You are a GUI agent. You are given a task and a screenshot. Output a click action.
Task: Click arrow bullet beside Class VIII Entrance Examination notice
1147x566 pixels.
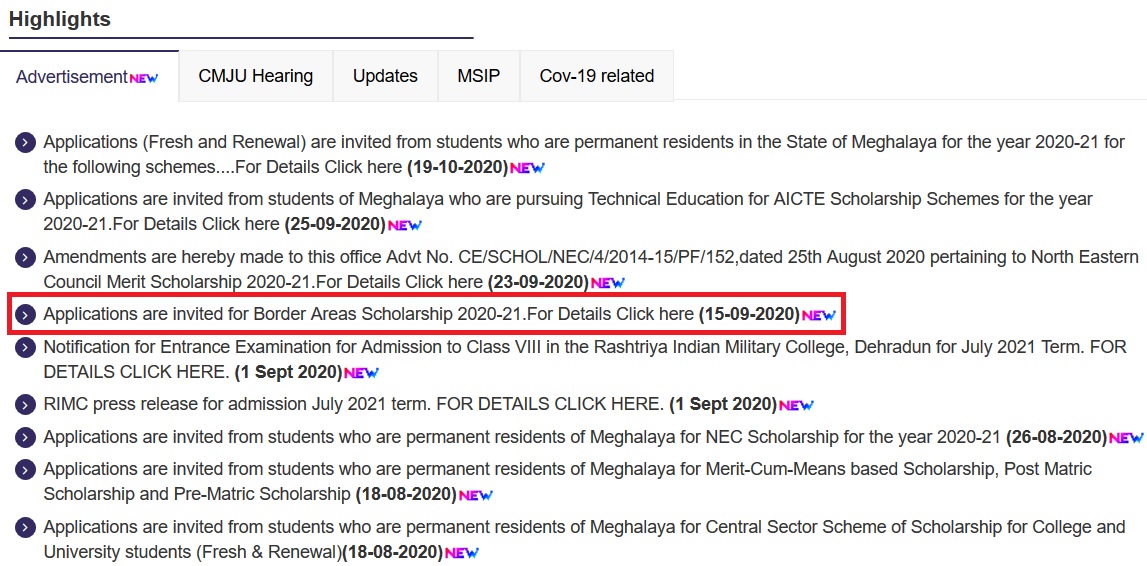(x=26, y=348)
